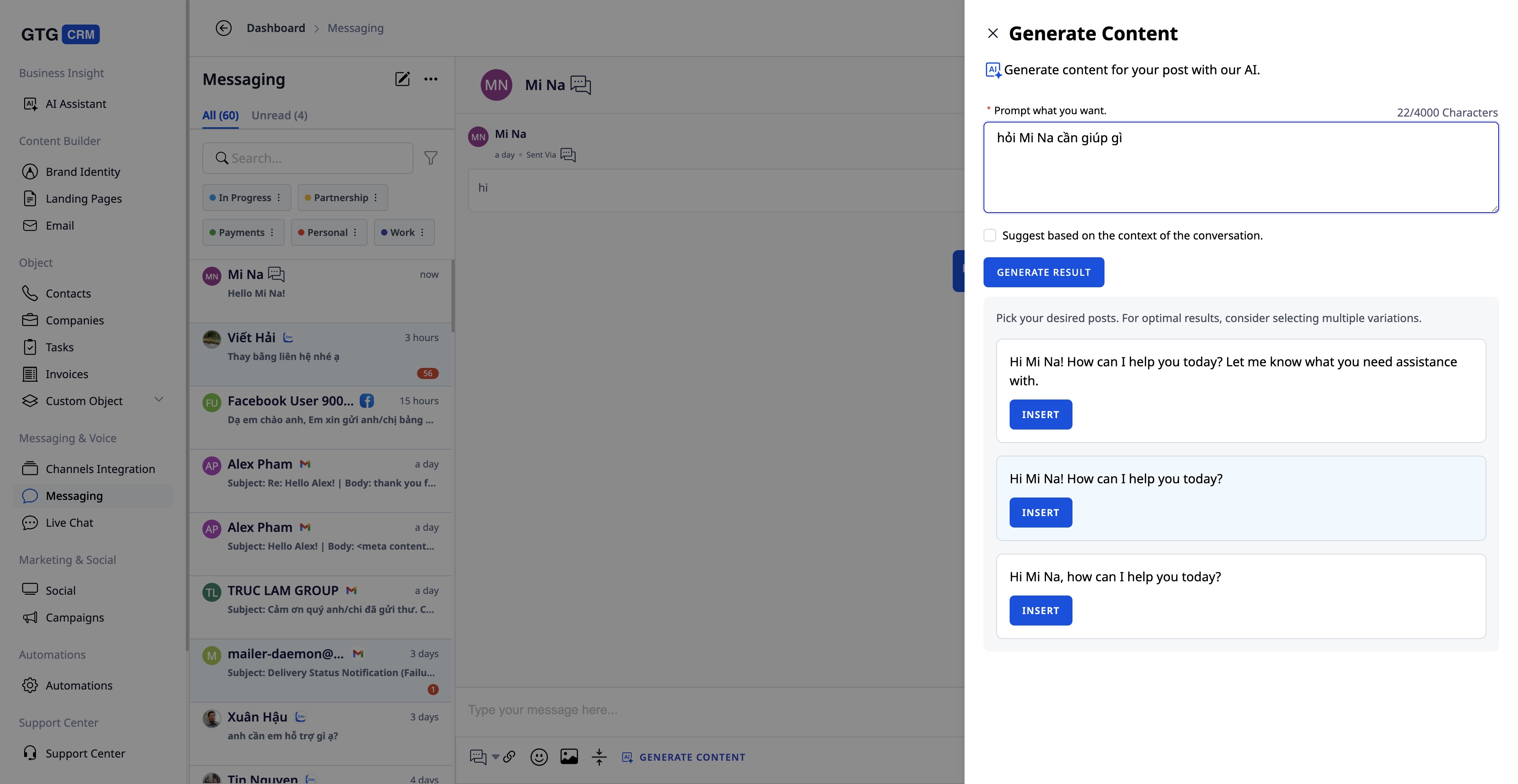Open the Messaging three-dots options menu
Screen dimensions: 1518x784
coord(431,79)
